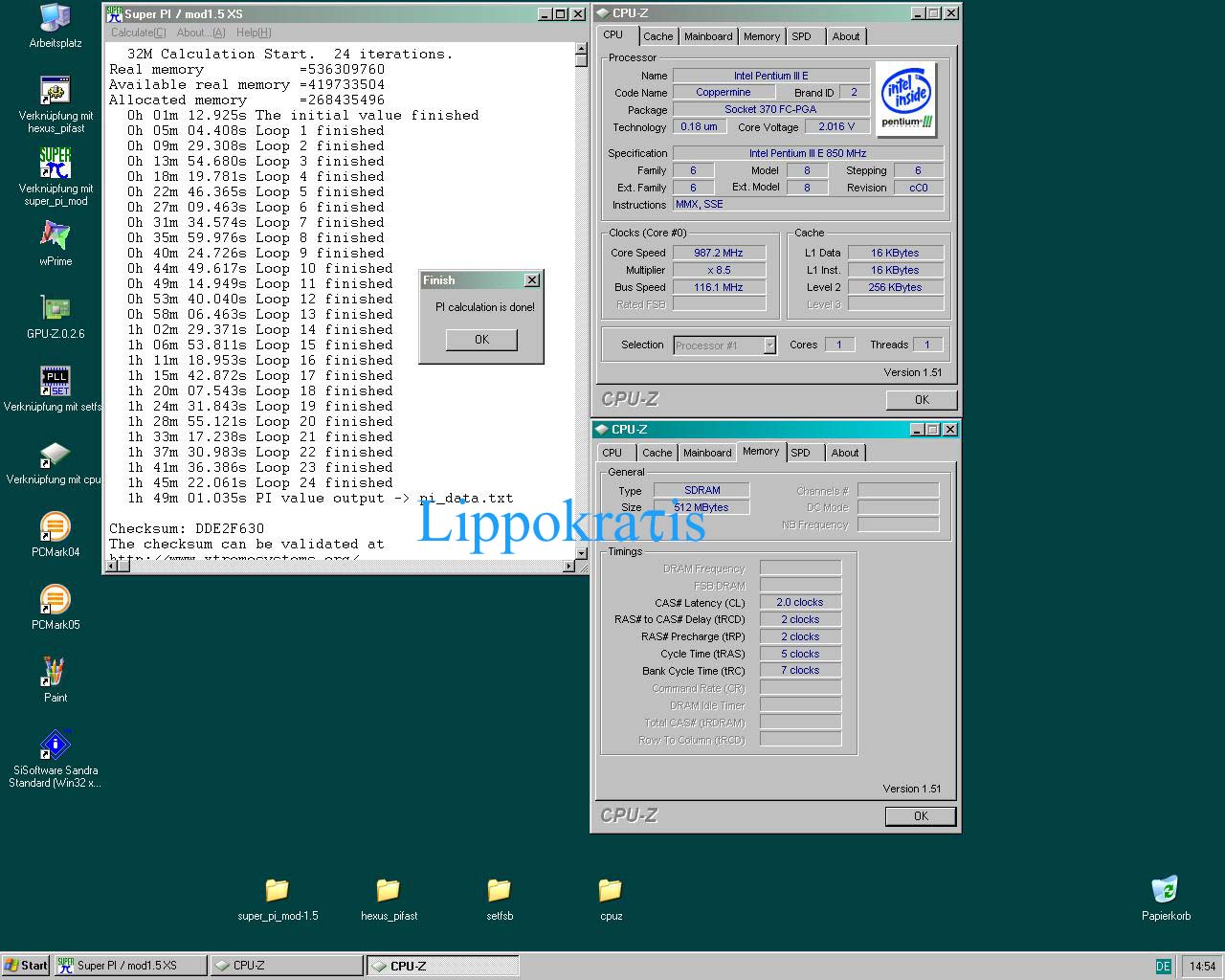Open the cpuz shortcut on desktop
Image resolution: width=1225 pixels, height=980 pixels.
tap(56, 454)
